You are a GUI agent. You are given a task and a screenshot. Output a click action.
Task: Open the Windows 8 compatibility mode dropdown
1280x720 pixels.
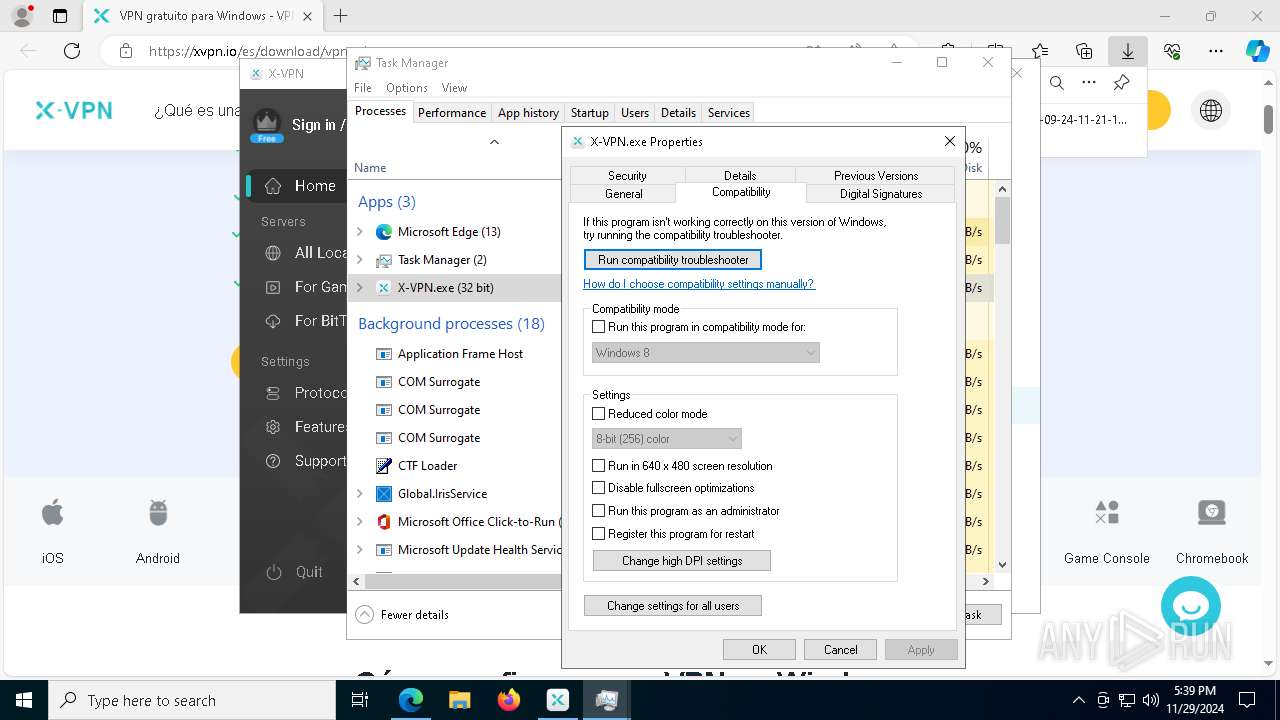coord(706,353)
